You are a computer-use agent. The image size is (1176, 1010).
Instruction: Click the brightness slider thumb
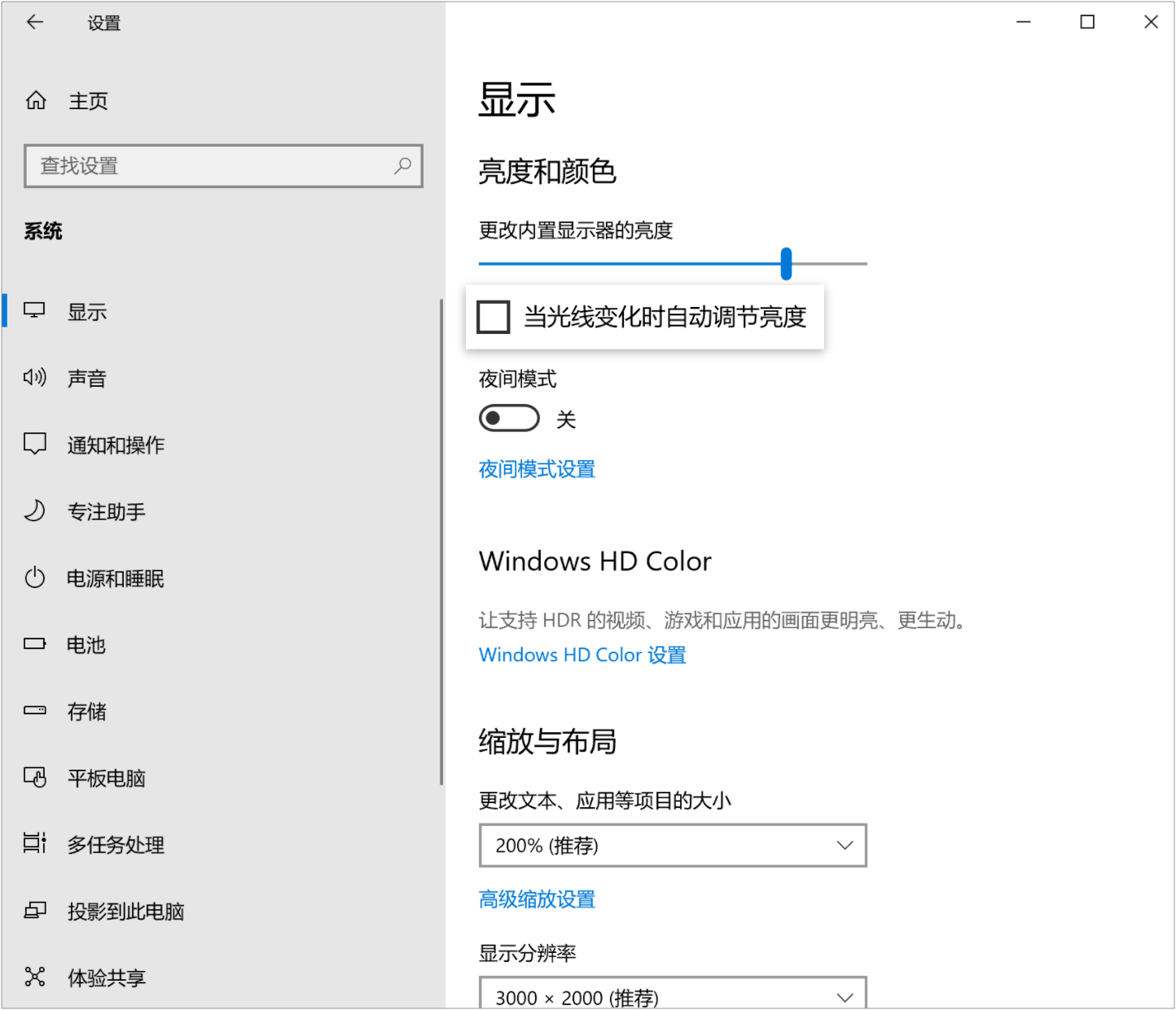point(786,264)
